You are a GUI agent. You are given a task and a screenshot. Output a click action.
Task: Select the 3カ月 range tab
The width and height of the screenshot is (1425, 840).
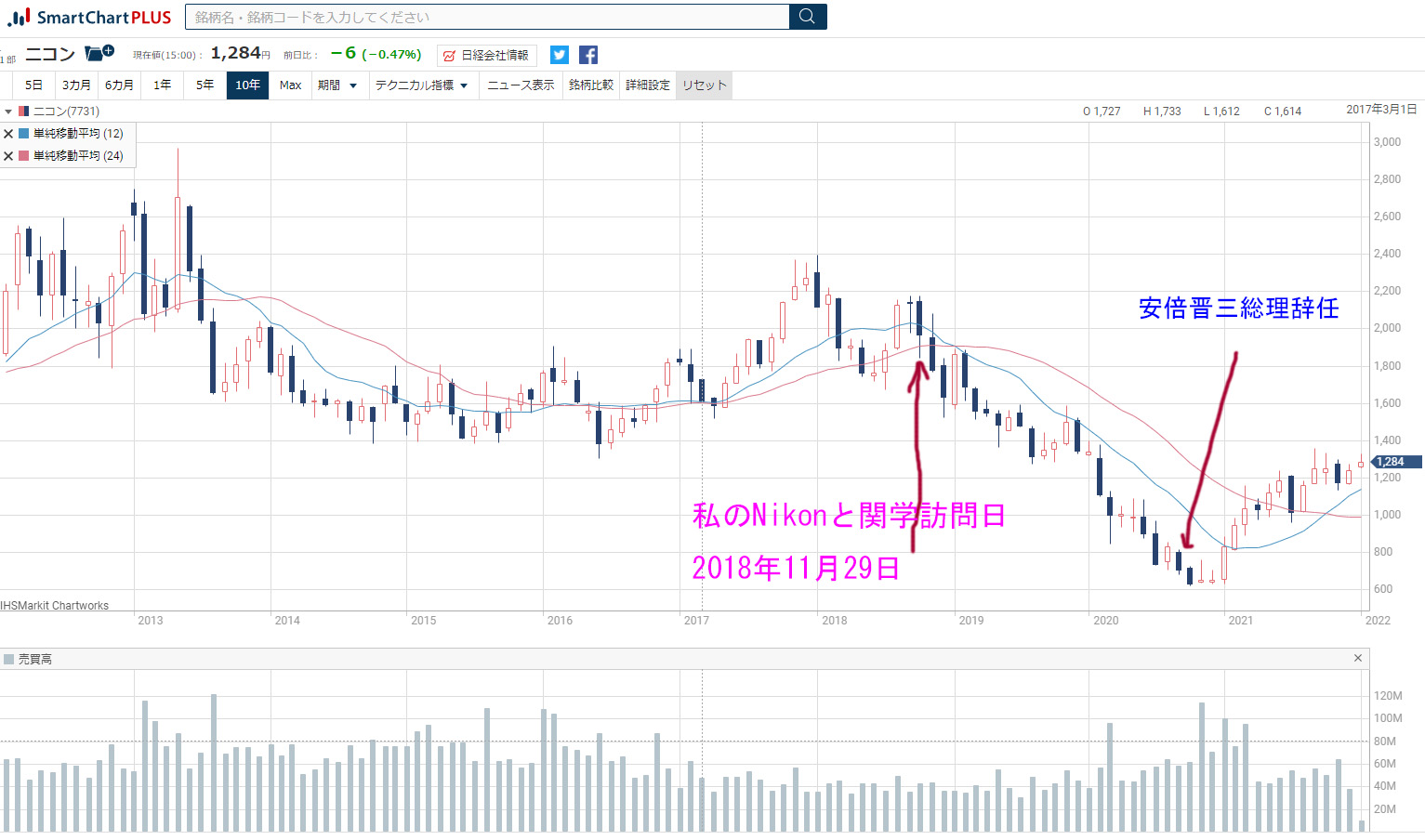76,85
